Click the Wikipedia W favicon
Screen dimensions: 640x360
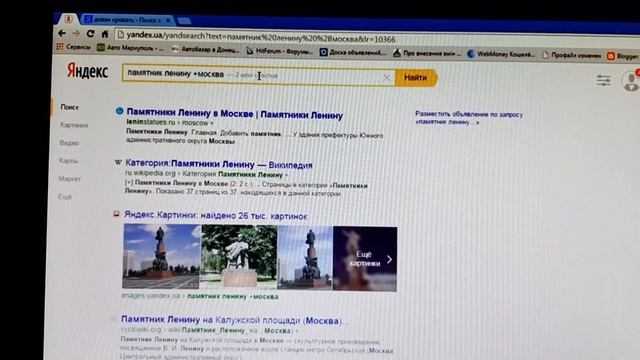(x=118, y=162)
